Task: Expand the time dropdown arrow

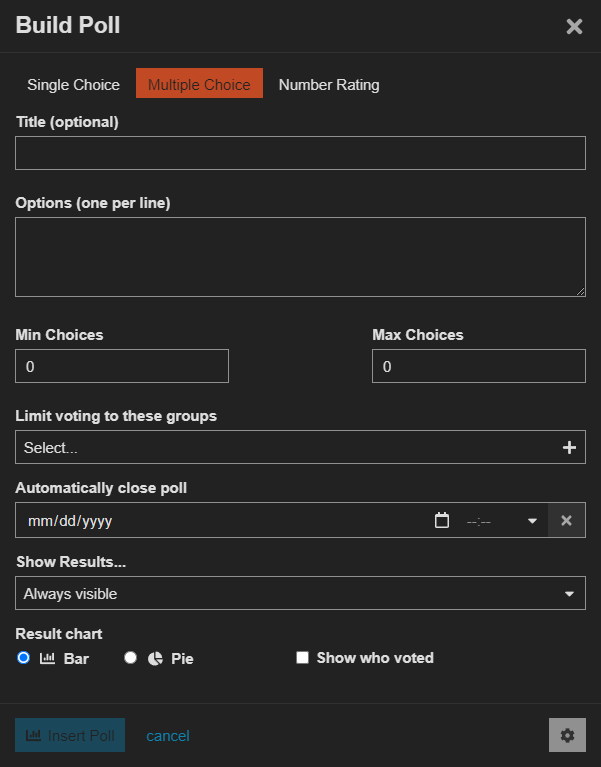Action: point(533,521)
